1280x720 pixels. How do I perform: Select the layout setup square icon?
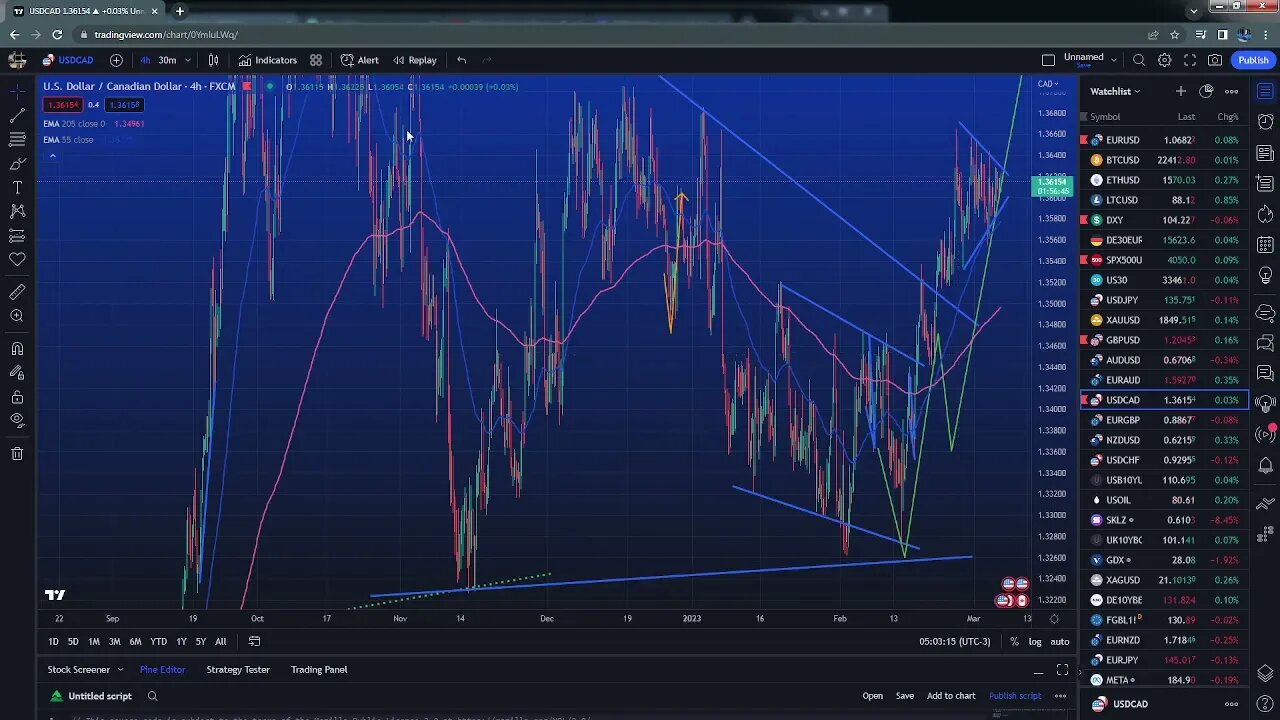pyautogui.click(x=1048, y=60)
